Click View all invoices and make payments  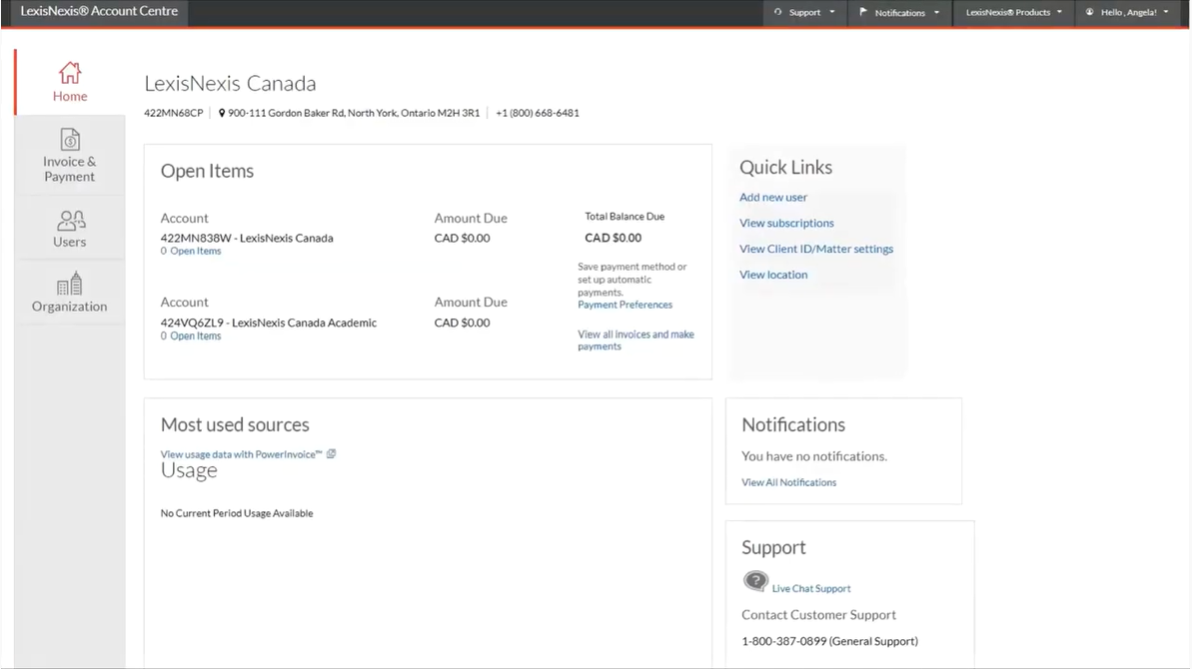(635, 340)
